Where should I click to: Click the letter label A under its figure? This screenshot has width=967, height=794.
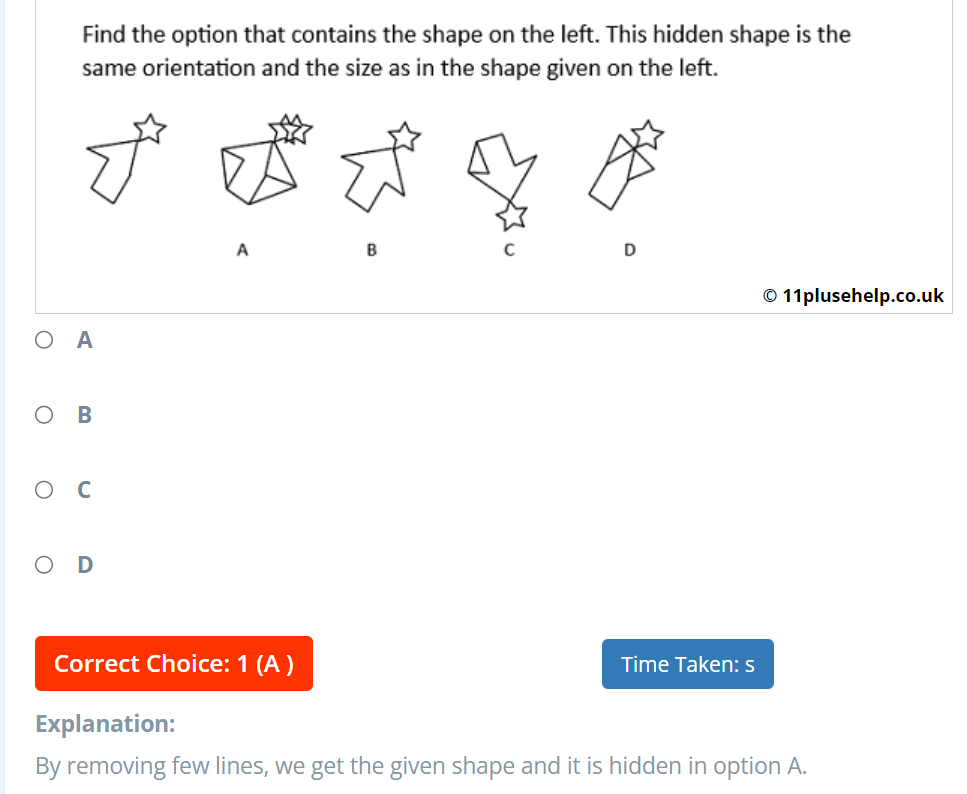point(242,250)
